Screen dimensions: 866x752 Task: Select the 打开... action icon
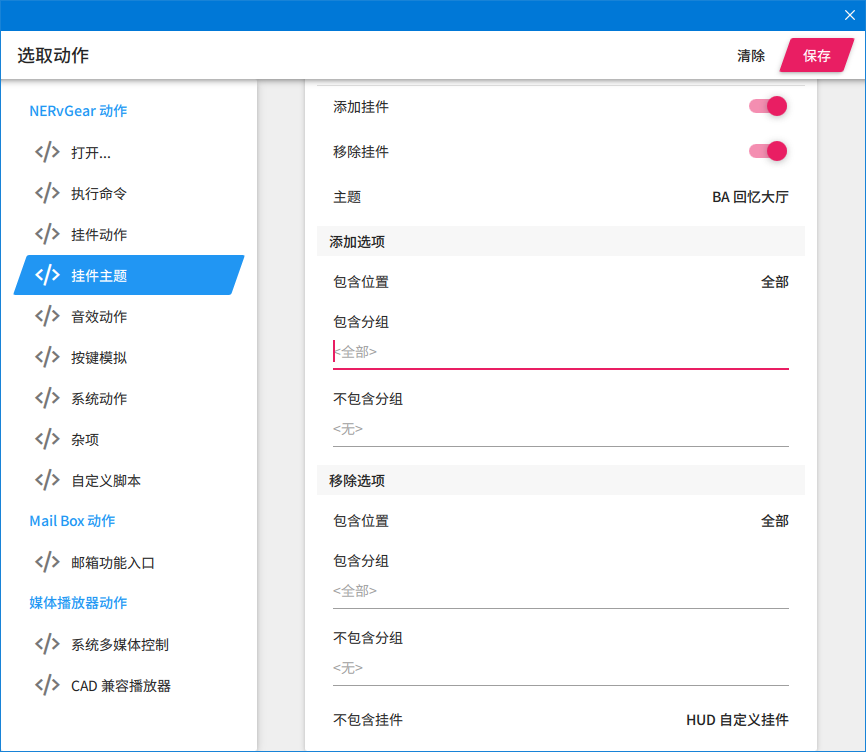(47, 152)
